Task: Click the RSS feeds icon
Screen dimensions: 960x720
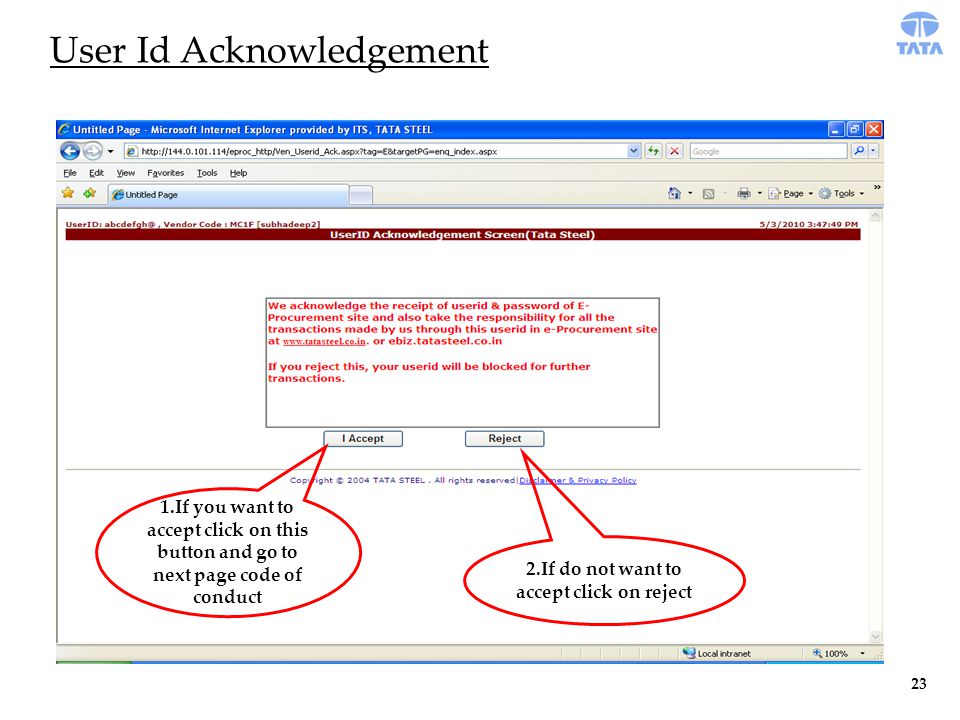Action: click(x=708, y=194)
